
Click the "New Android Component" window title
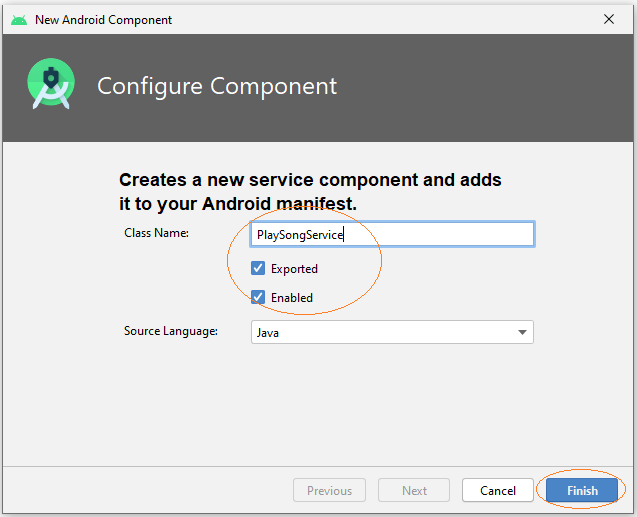103,19
